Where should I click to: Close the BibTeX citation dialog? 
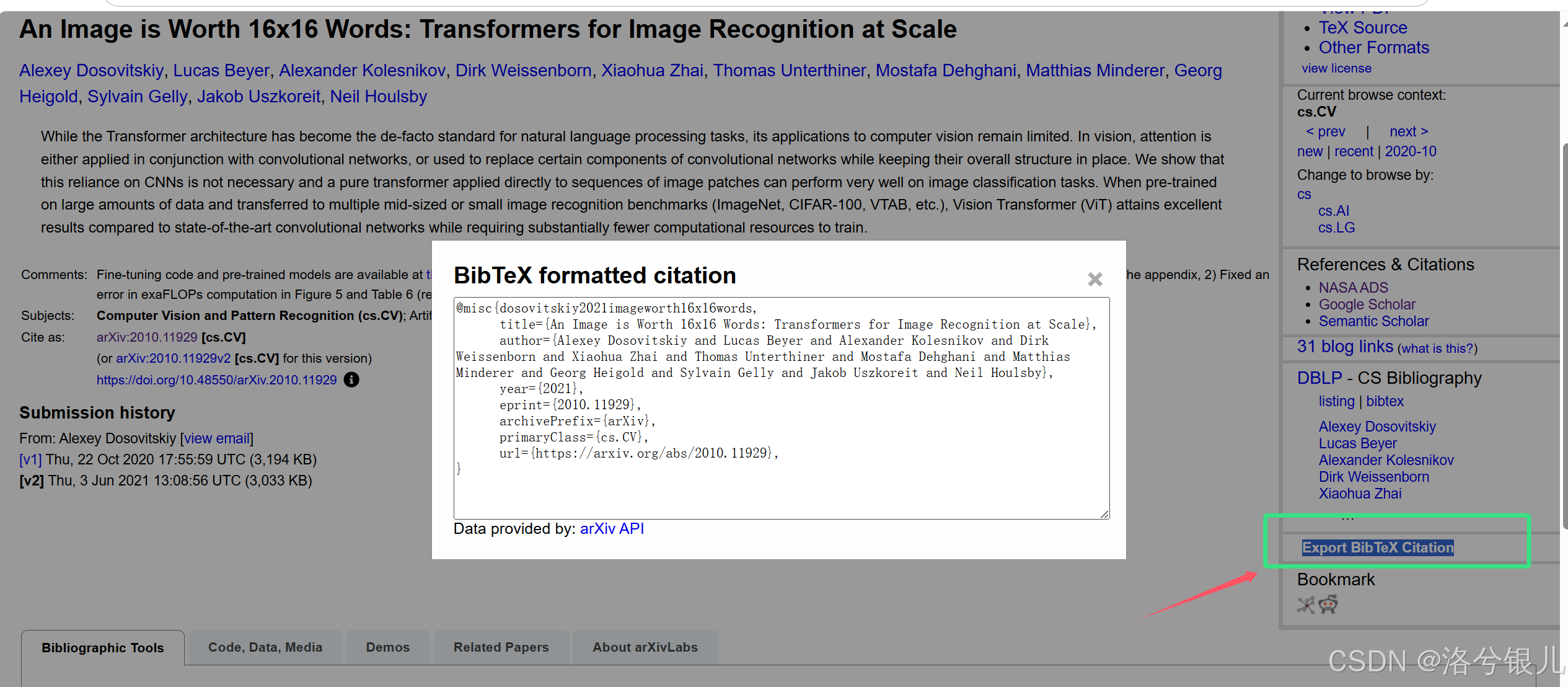1095,280
